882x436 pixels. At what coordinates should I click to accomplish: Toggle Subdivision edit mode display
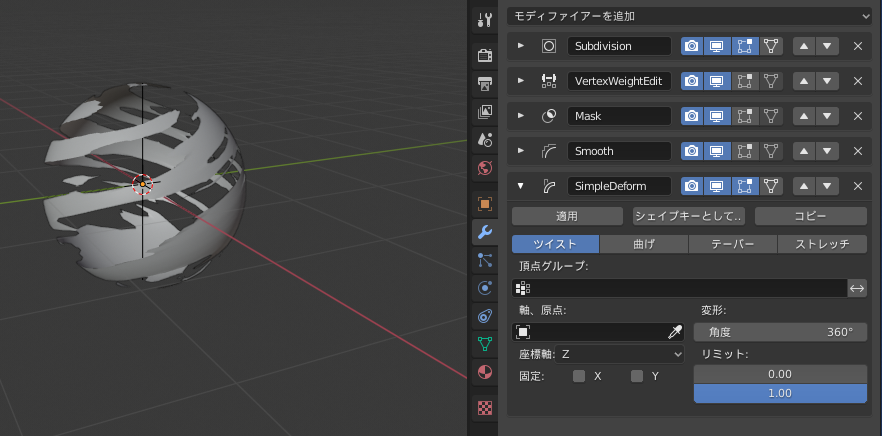[x=745, y=46]
